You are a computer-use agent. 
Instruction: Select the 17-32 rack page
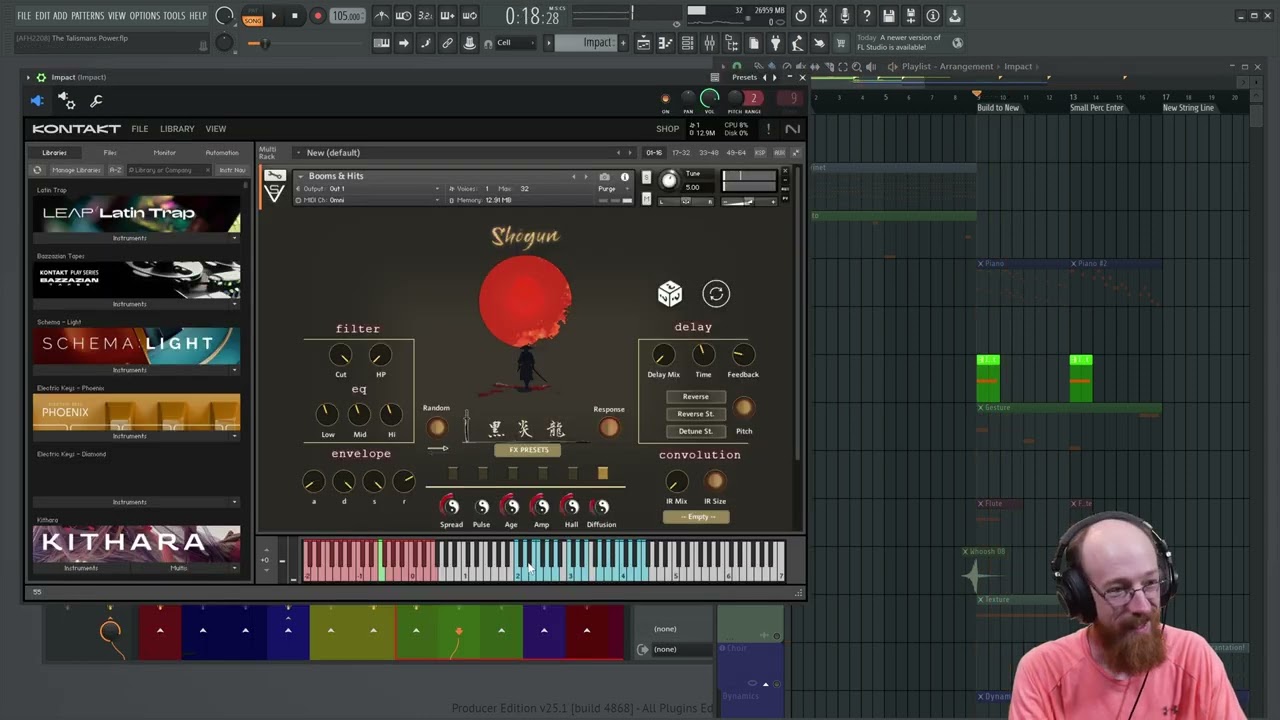coord(681,153)
